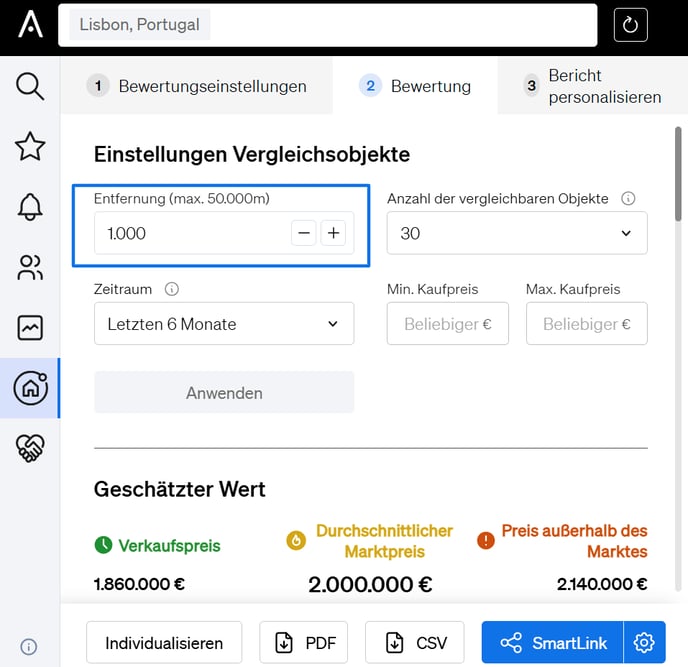Click the refresh icon next to search

(x=630, y=25)
